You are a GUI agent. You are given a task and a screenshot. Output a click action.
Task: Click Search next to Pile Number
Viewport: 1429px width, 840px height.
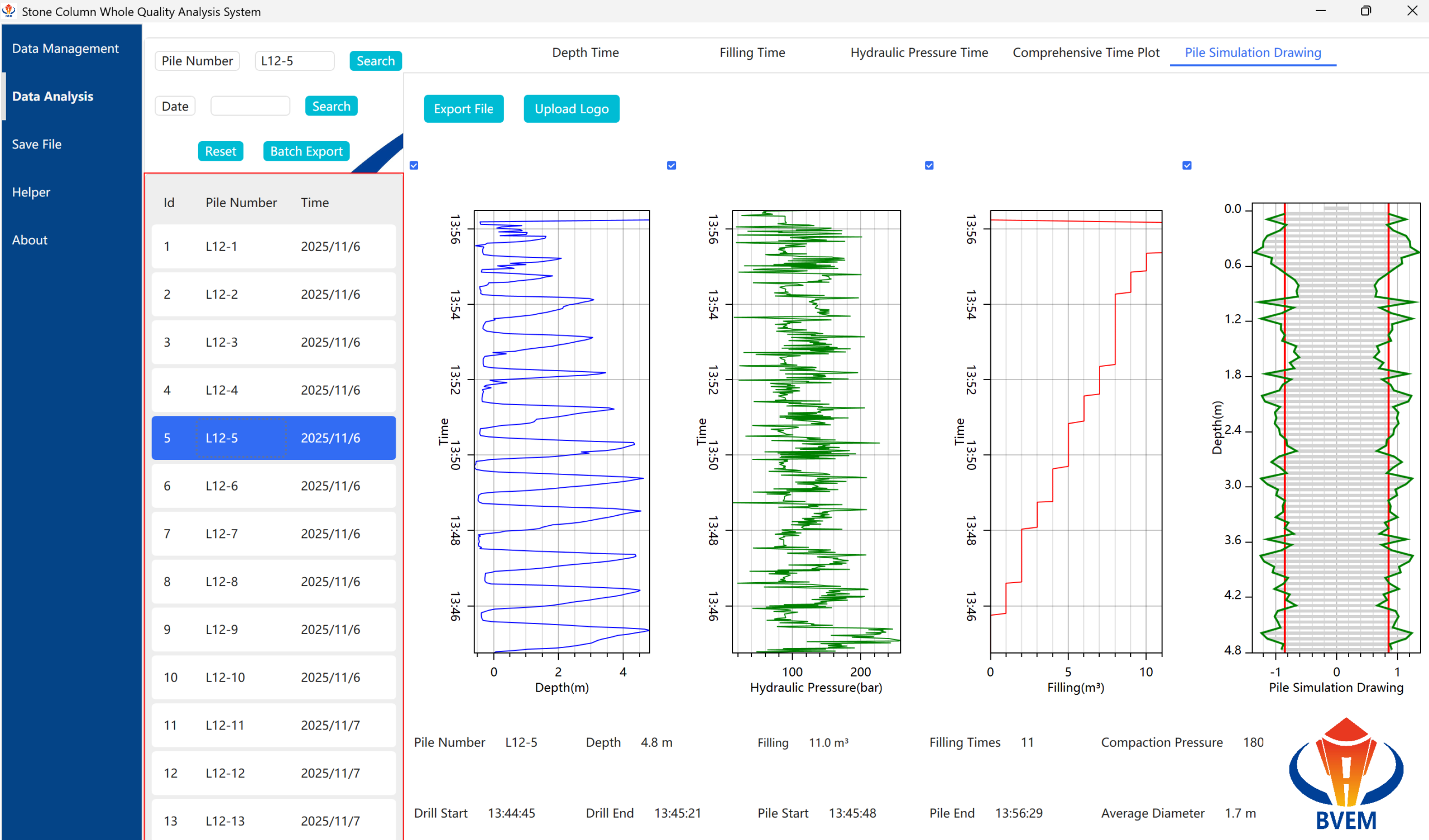click(x=376, y=61)
